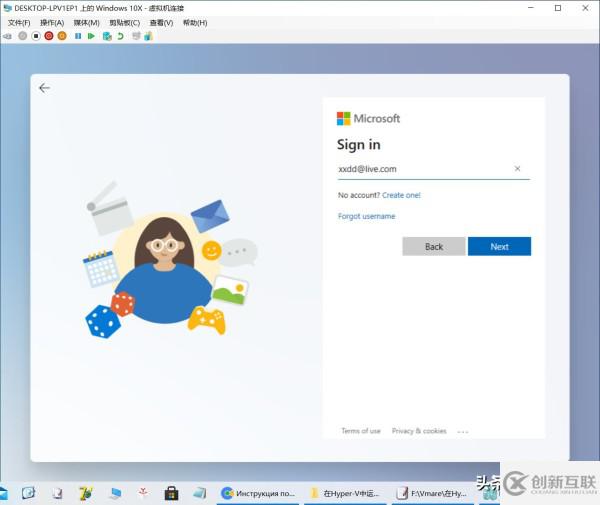The height and width of the screenshot is (505, 600).
Task: Open the Privacy & cookies link
Action: point(419,431)
